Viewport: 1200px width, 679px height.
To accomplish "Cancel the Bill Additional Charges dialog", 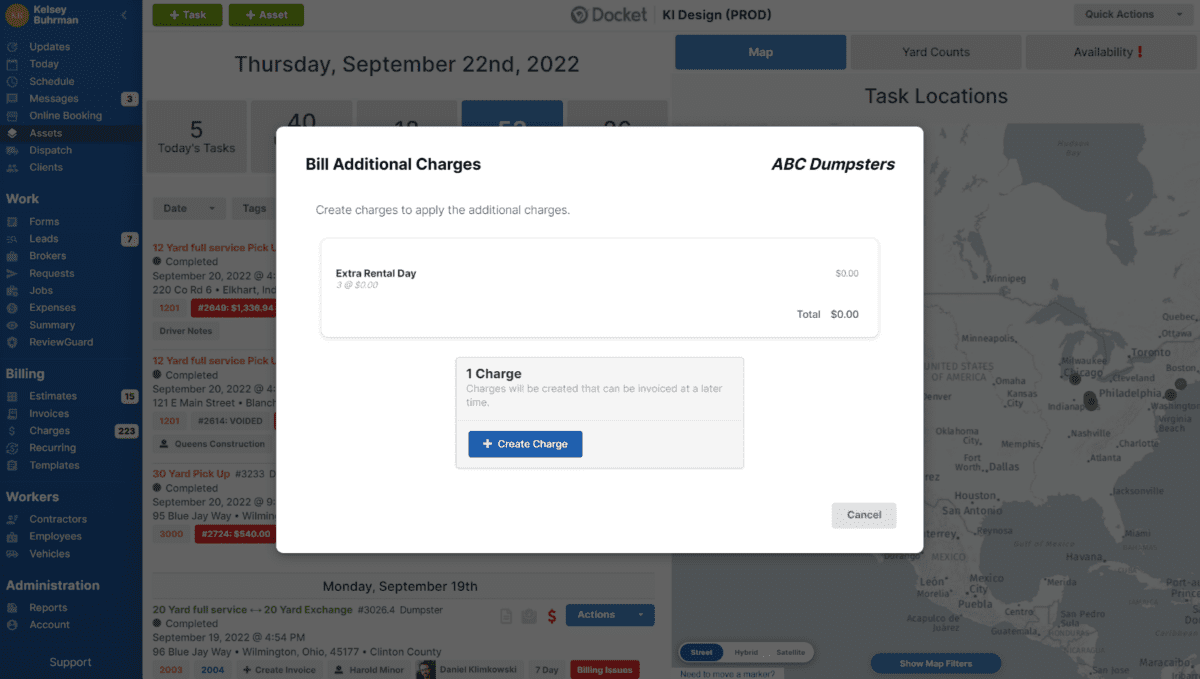I will point(864,515).
